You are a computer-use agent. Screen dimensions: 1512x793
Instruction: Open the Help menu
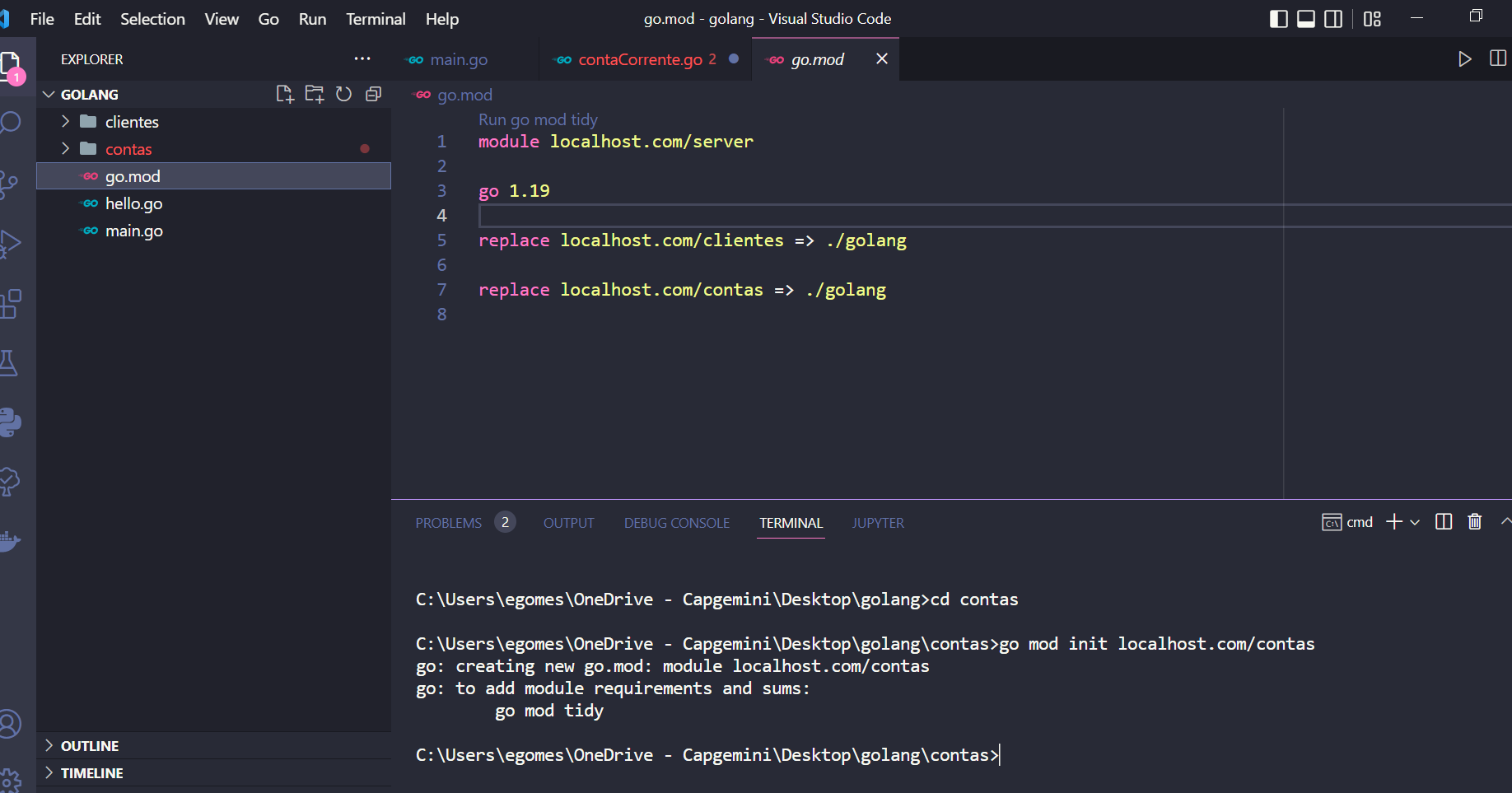pyautogui.click(x=442, y=19)
